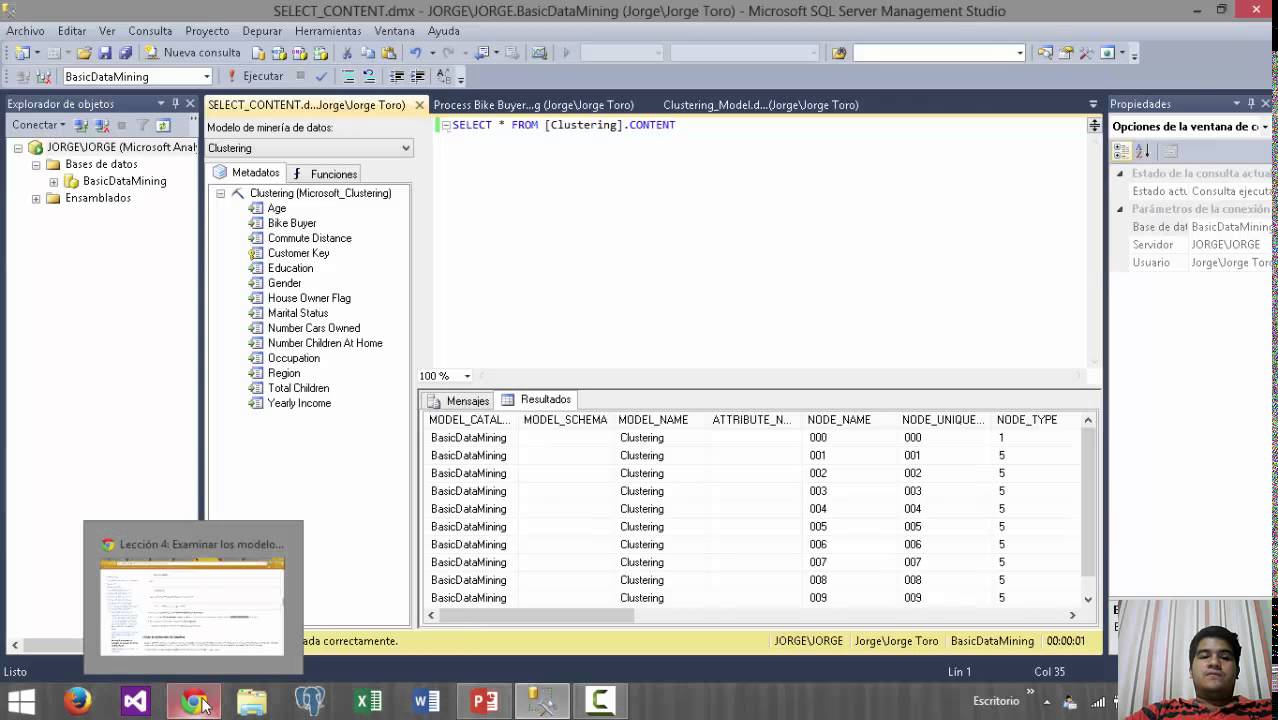Collapse the Clustering (Microsoft_Clustering) node
This screenshot has width=1278, height=720.
tap(220, 193)
